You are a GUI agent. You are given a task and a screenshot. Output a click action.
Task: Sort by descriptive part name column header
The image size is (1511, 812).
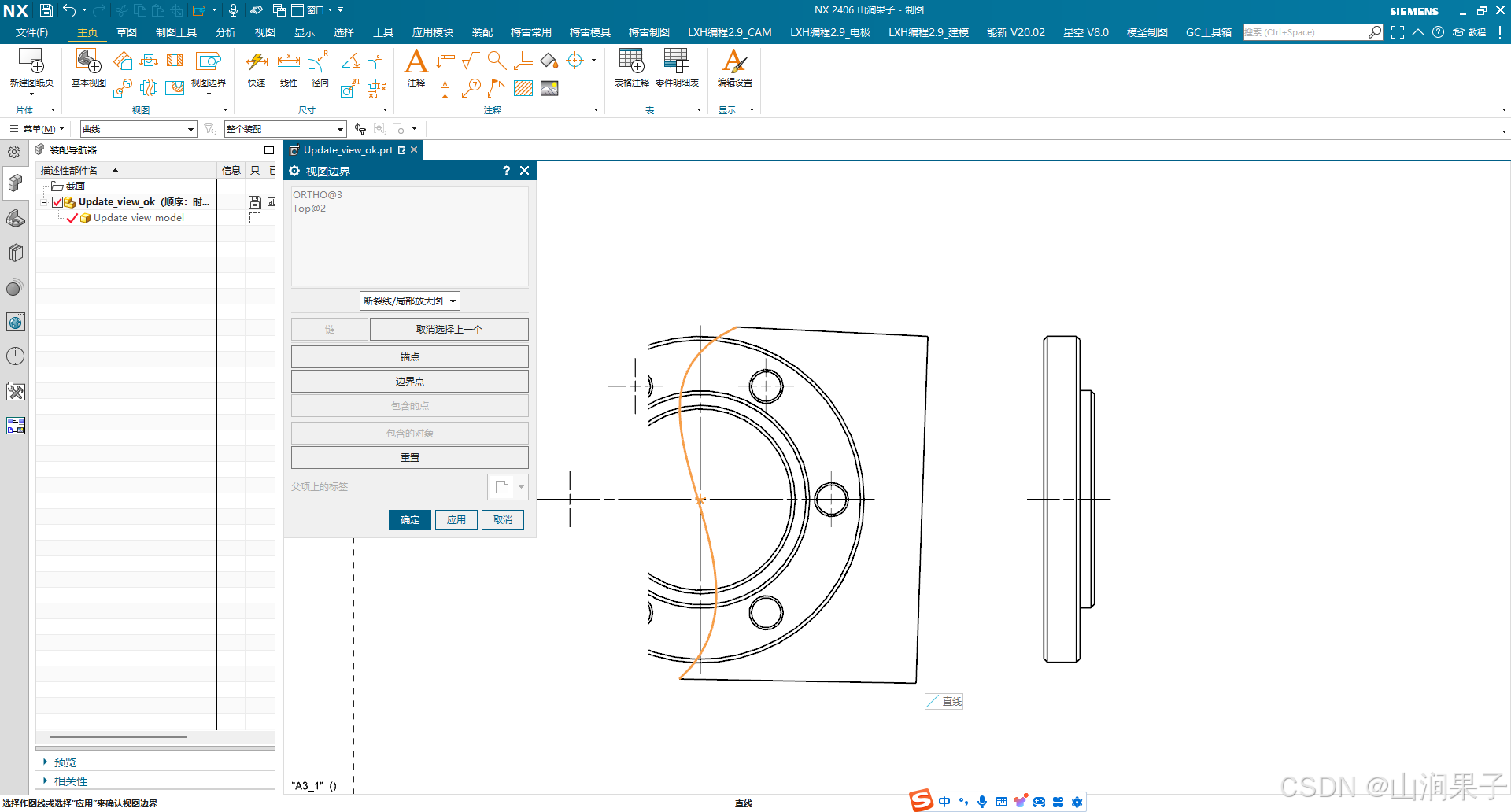(x=126, y=170)
